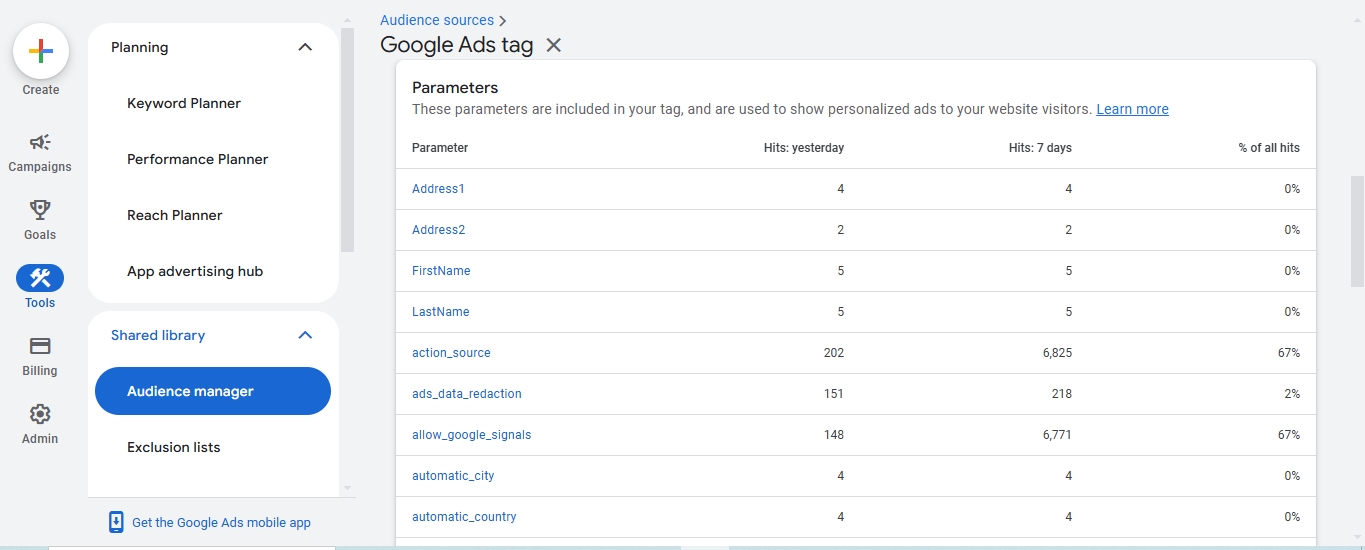Click the Parameters section heading
This screenshot has height=550, width=1365.
(455, 88)
